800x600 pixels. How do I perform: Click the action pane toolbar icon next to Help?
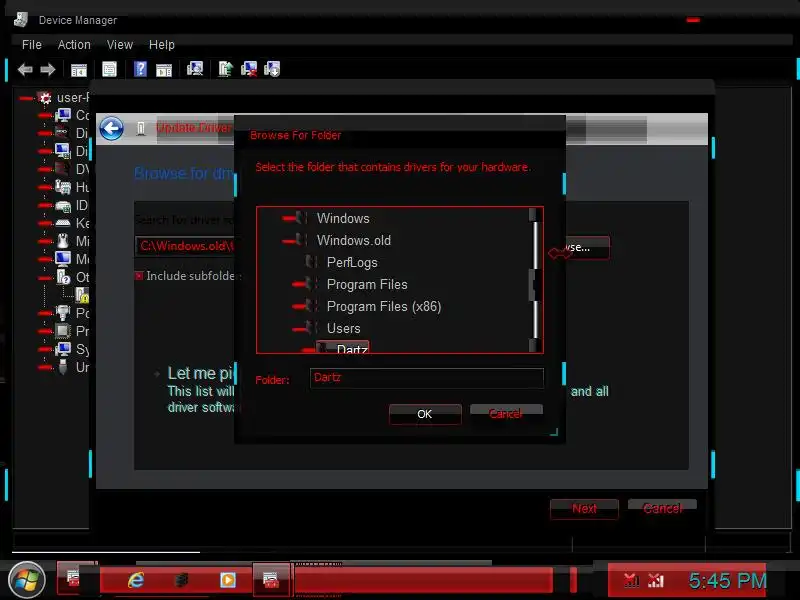coord(164,70)
